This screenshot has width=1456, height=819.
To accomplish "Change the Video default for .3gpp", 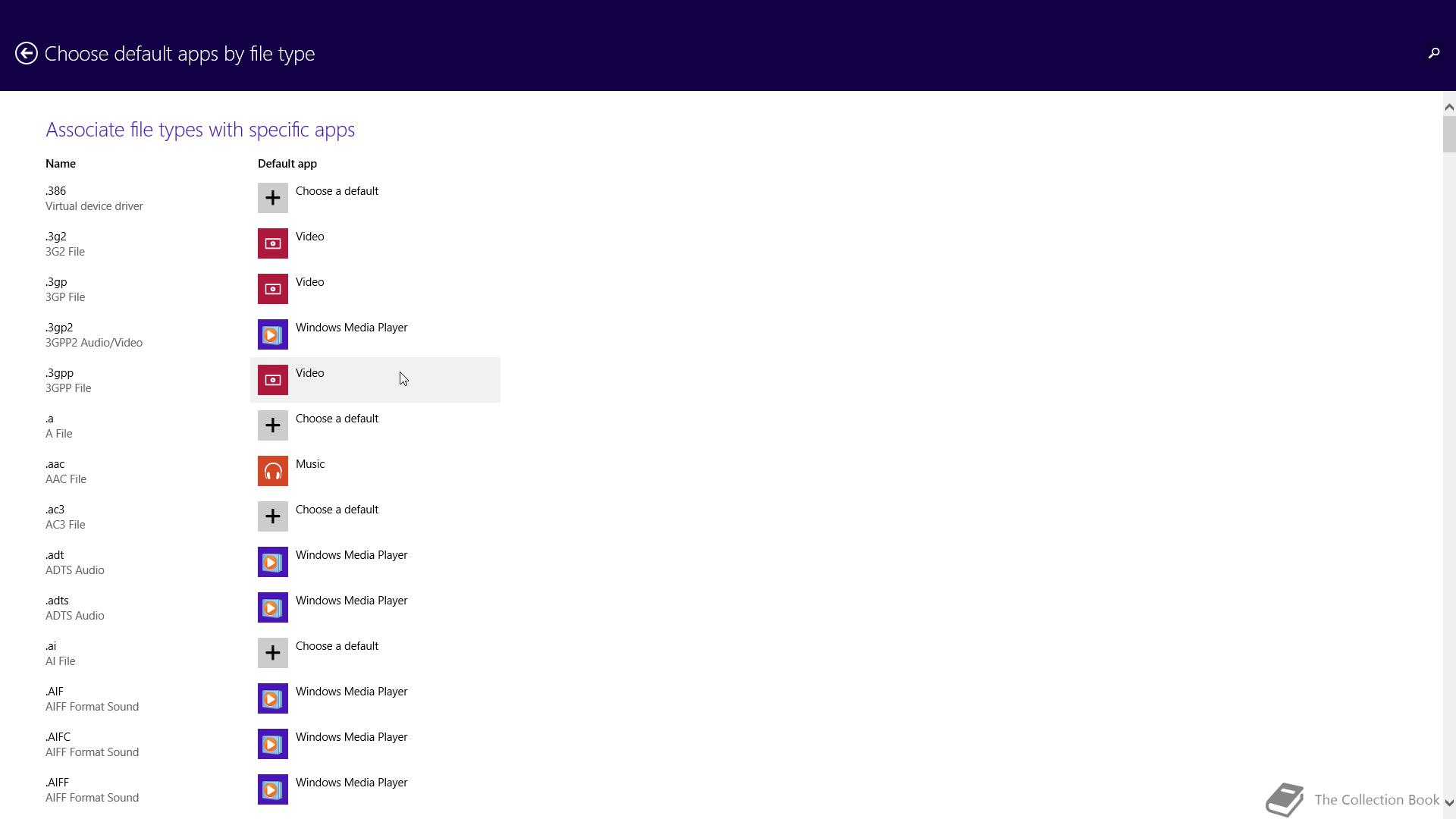I will coord(375,380).
